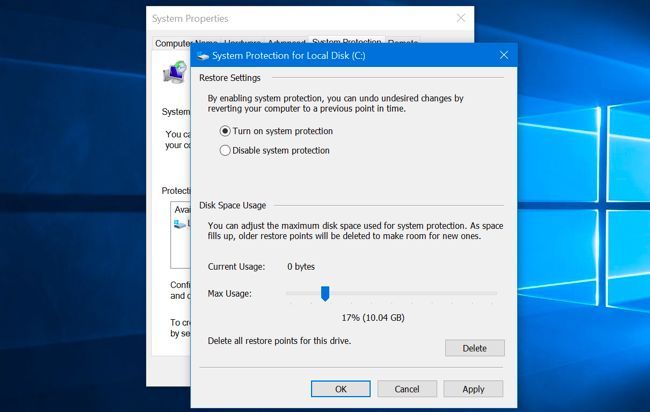The height and width of the screenshot is (412, 650).
Task: Click the Max Usage slider track right side
Action: point(415,293)
